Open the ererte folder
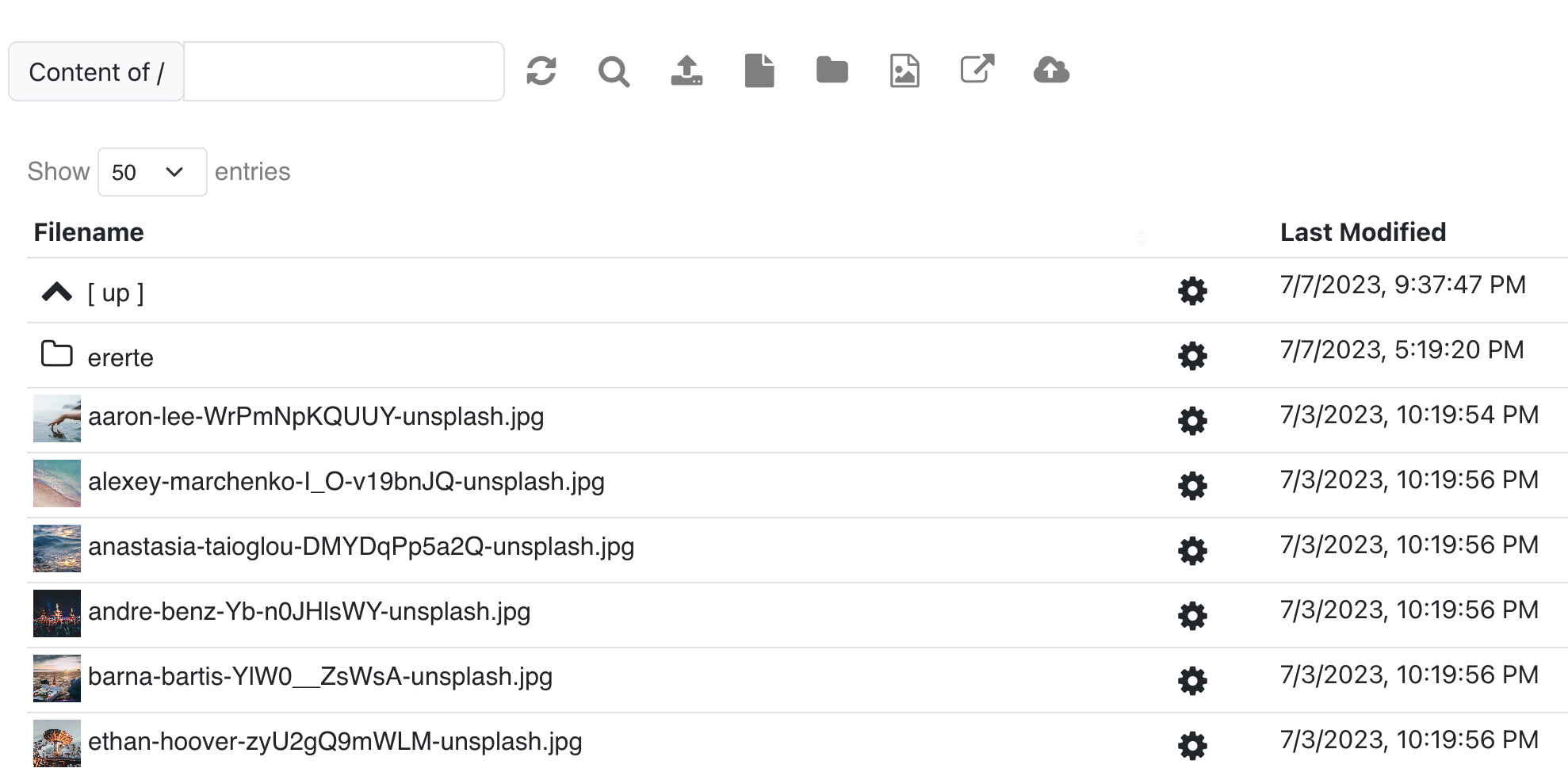The image size is (1568, 772). click(x=120, y=358)
